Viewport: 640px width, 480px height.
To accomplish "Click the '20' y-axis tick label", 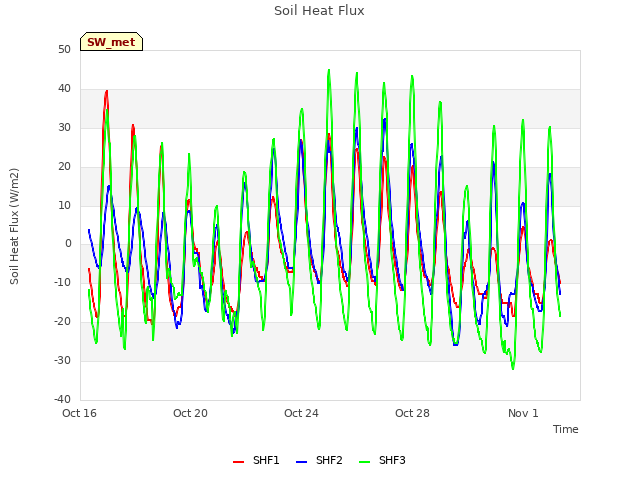I will [64, 167].
